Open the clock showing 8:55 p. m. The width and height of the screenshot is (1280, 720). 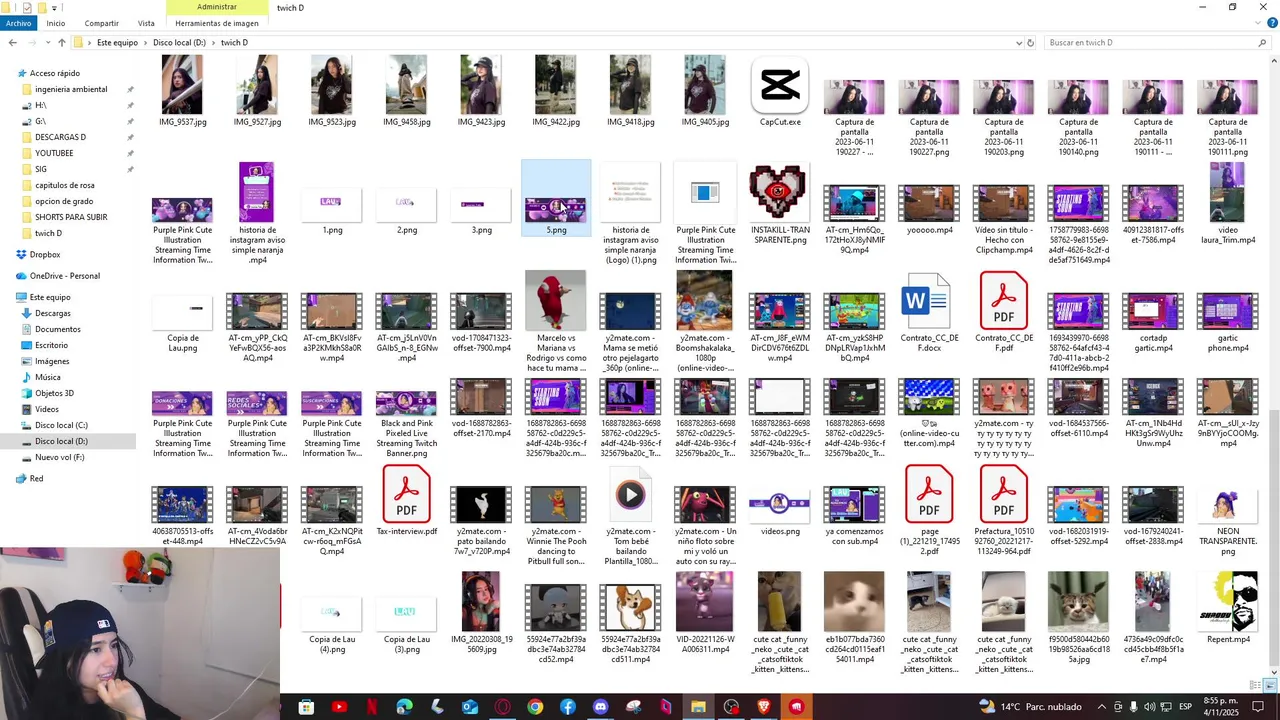[1220, 707]
